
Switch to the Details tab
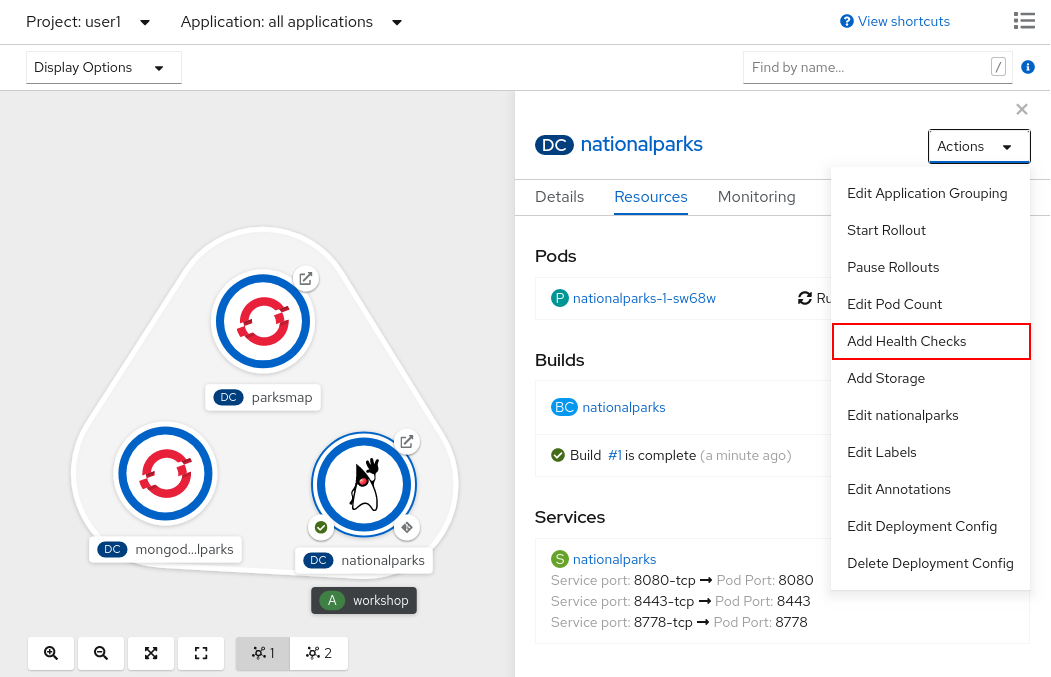(559, 197)
